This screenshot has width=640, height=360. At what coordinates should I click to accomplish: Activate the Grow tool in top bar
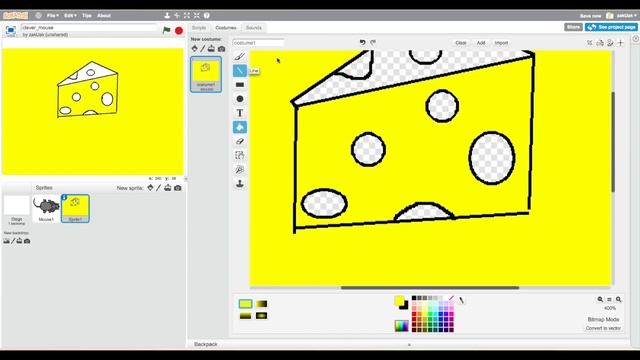click(x=187, y=16)
